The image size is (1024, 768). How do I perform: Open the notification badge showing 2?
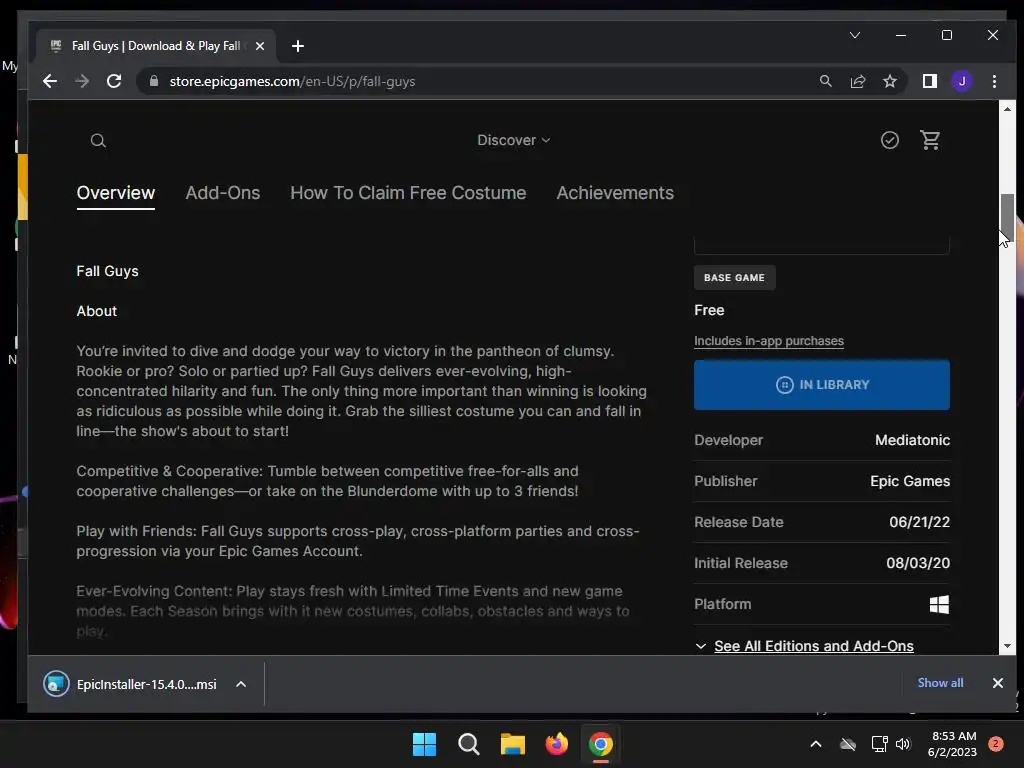(x=995, y=744)
